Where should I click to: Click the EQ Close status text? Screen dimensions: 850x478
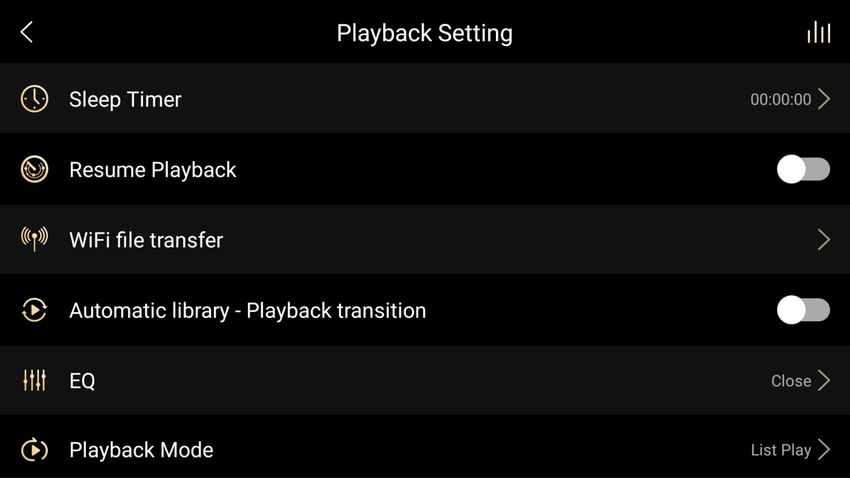coord(791,381)
